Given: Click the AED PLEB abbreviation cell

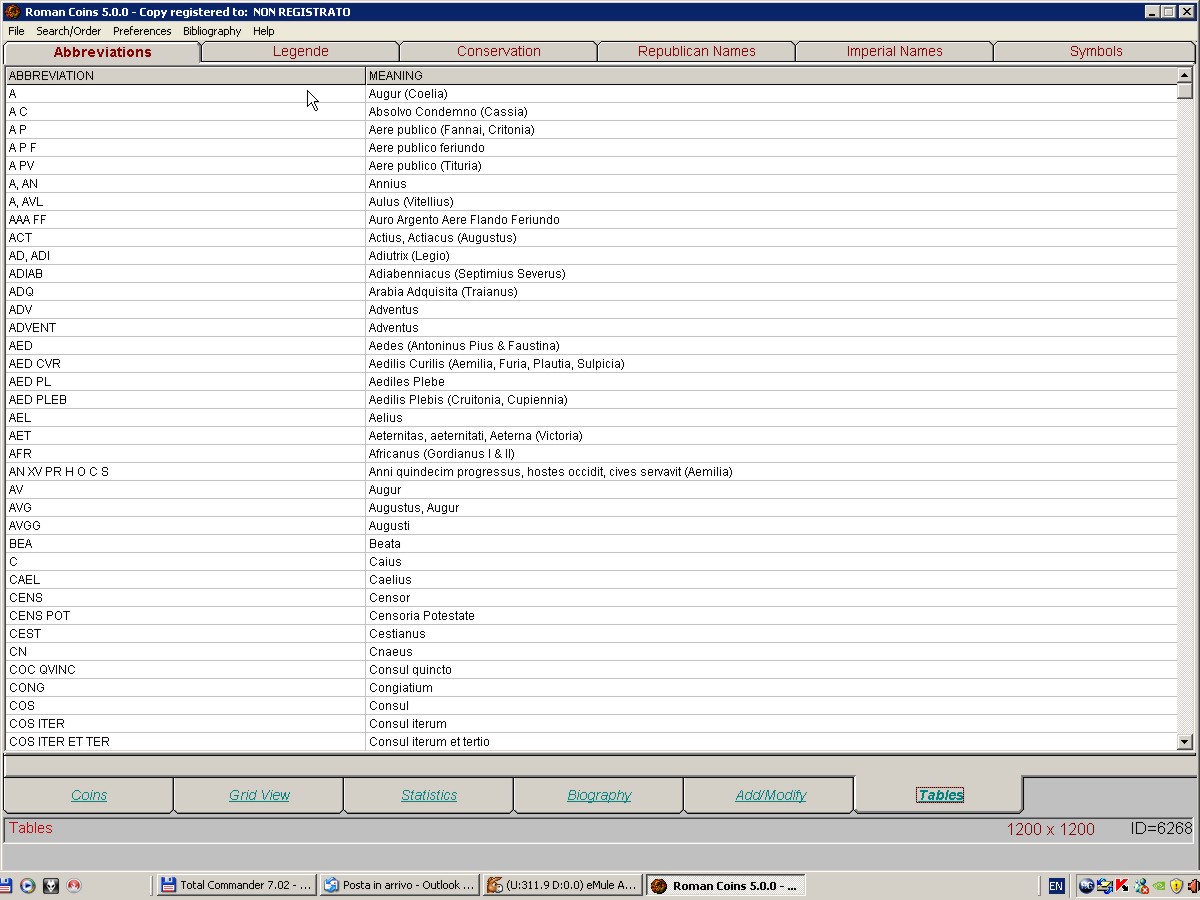Looking at the screenshot, I should [185, 400].
